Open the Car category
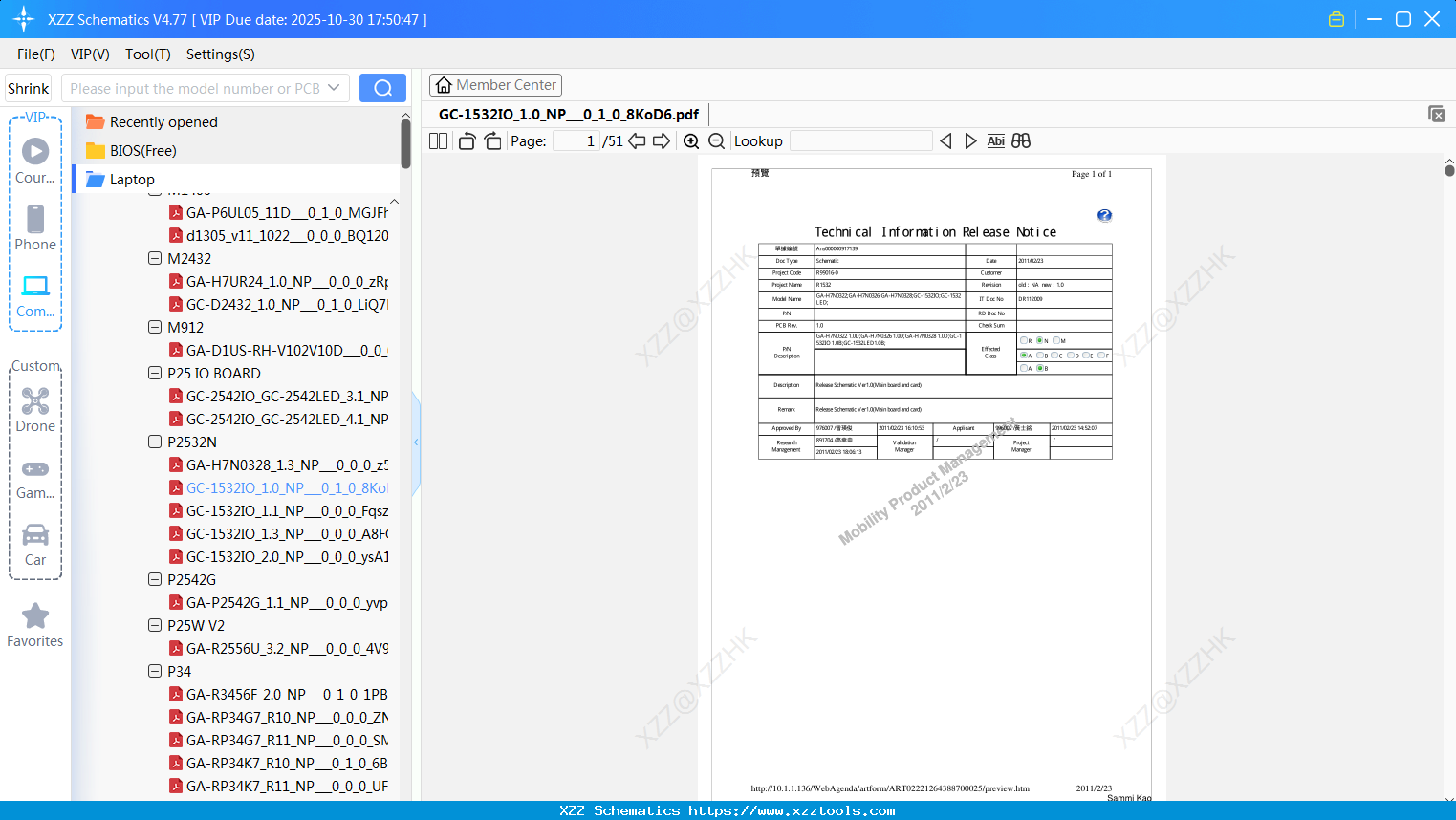Image resolution: width=1456 pixels, height=820 pixels. tap(35, 545)
